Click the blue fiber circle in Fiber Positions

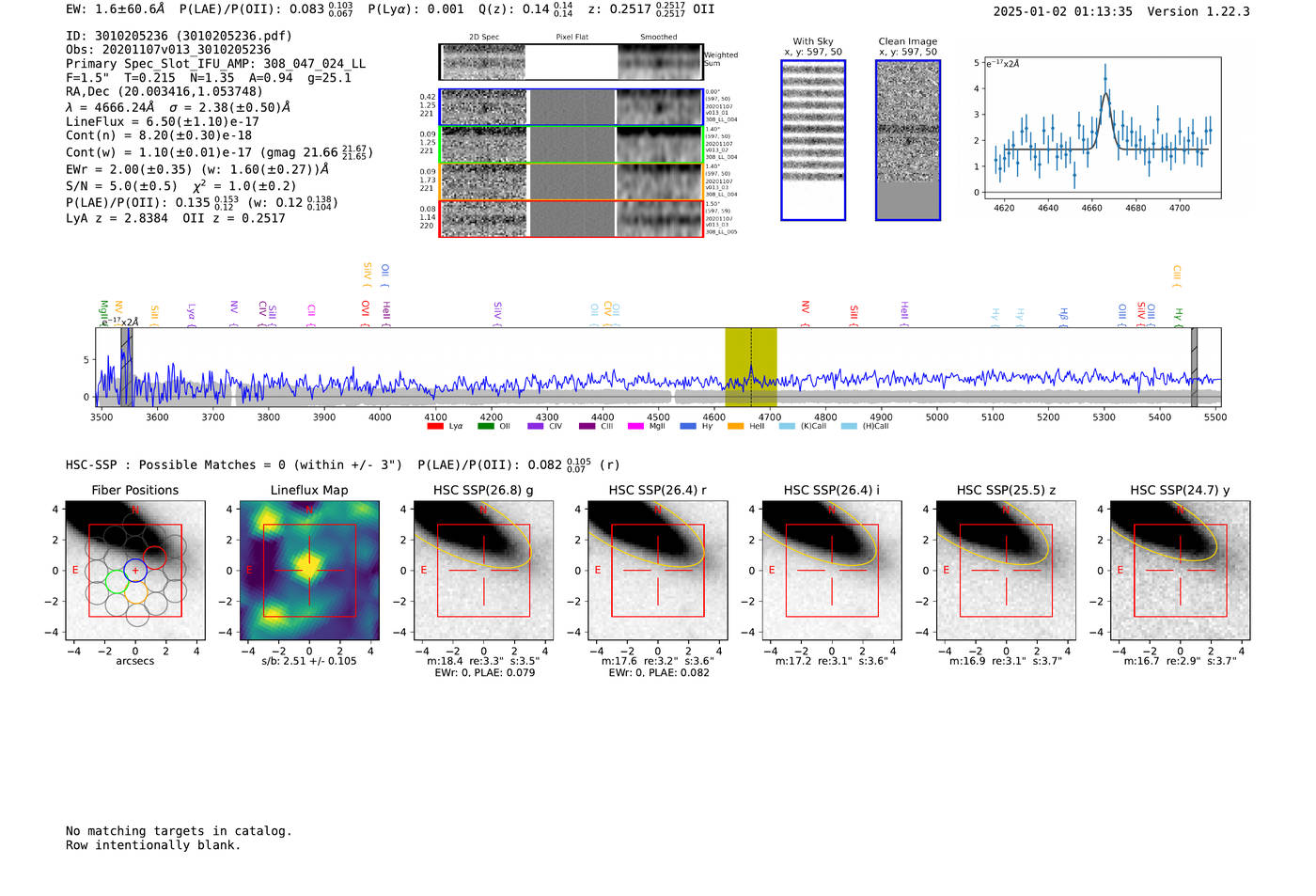[135, 570]
